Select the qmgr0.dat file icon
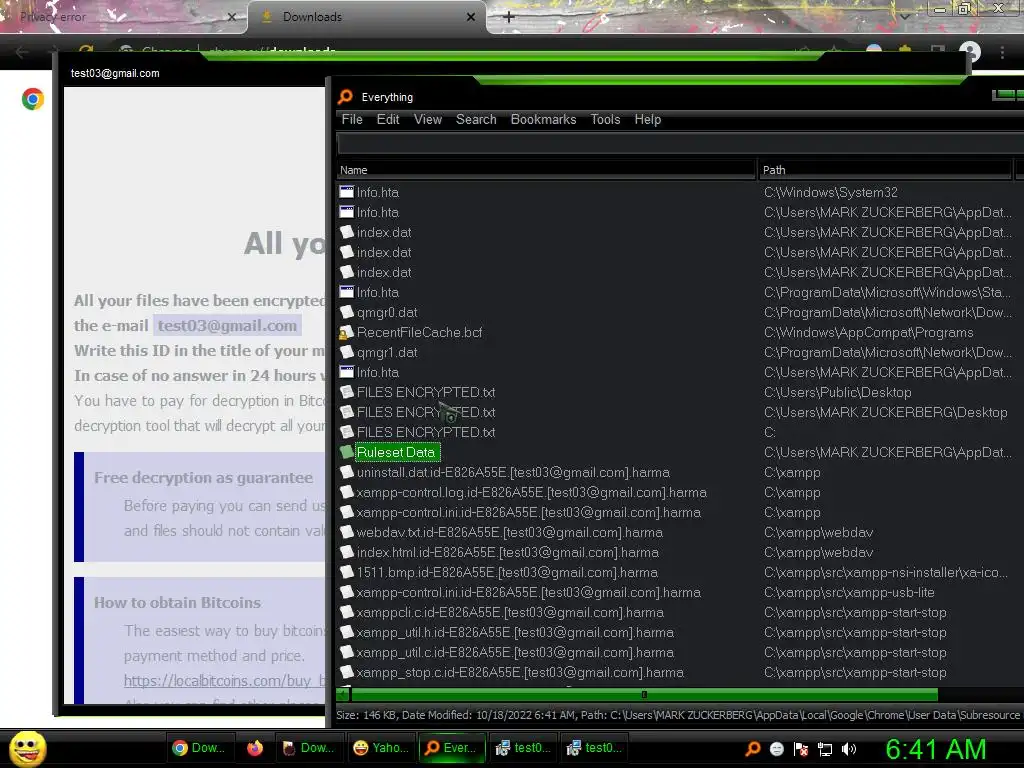 [347, 312]
